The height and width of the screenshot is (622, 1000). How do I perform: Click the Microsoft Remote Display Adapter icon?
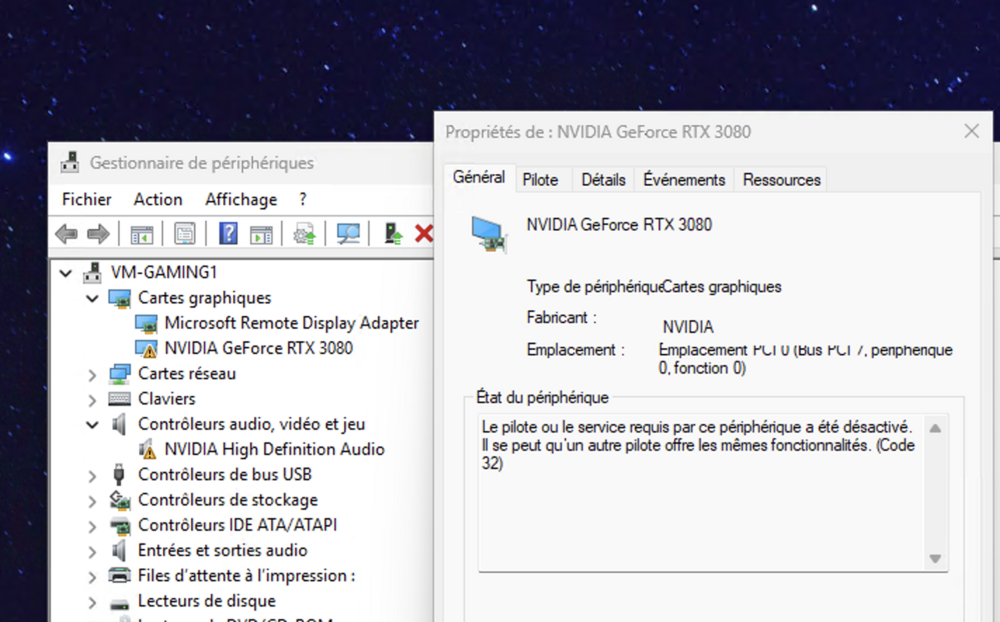point(146,323)
